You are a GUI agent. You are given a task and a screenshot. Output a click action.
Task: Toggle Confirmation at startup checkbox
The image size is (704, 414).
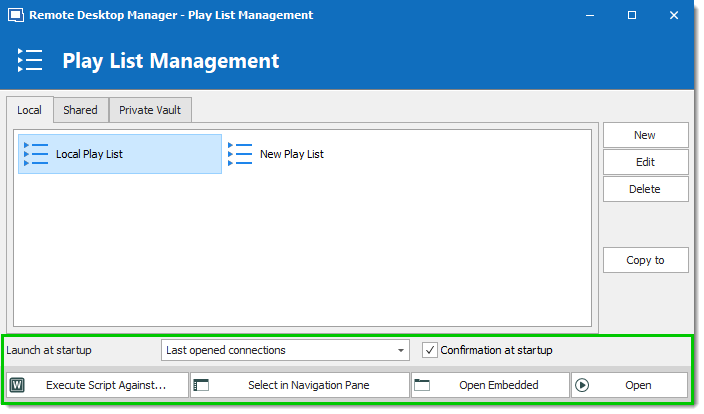430,350
